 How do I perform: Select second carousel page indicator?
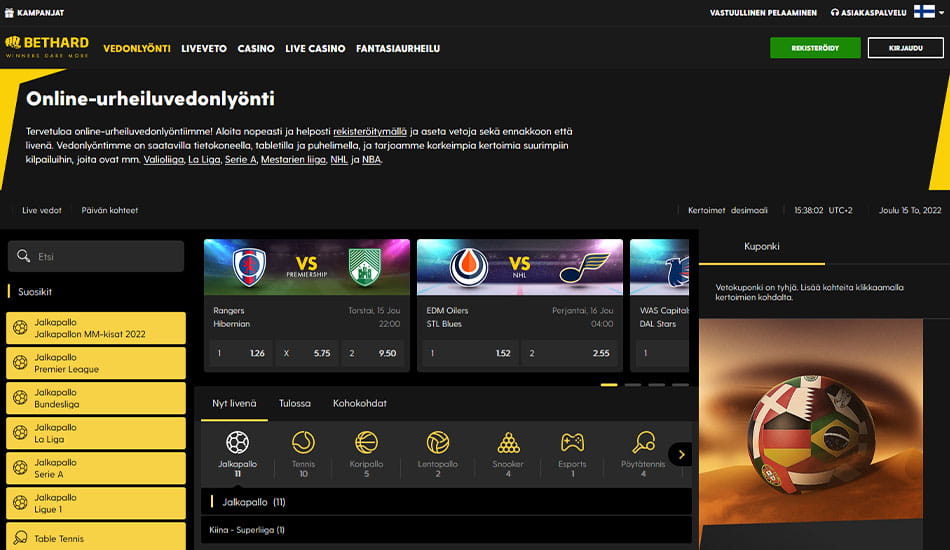point(633,385)
